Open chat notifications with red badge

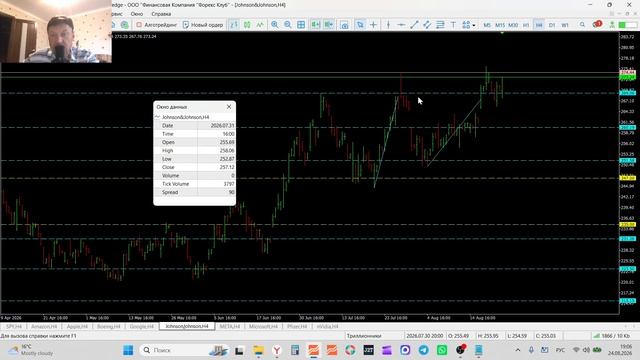[x=597, y=24]
